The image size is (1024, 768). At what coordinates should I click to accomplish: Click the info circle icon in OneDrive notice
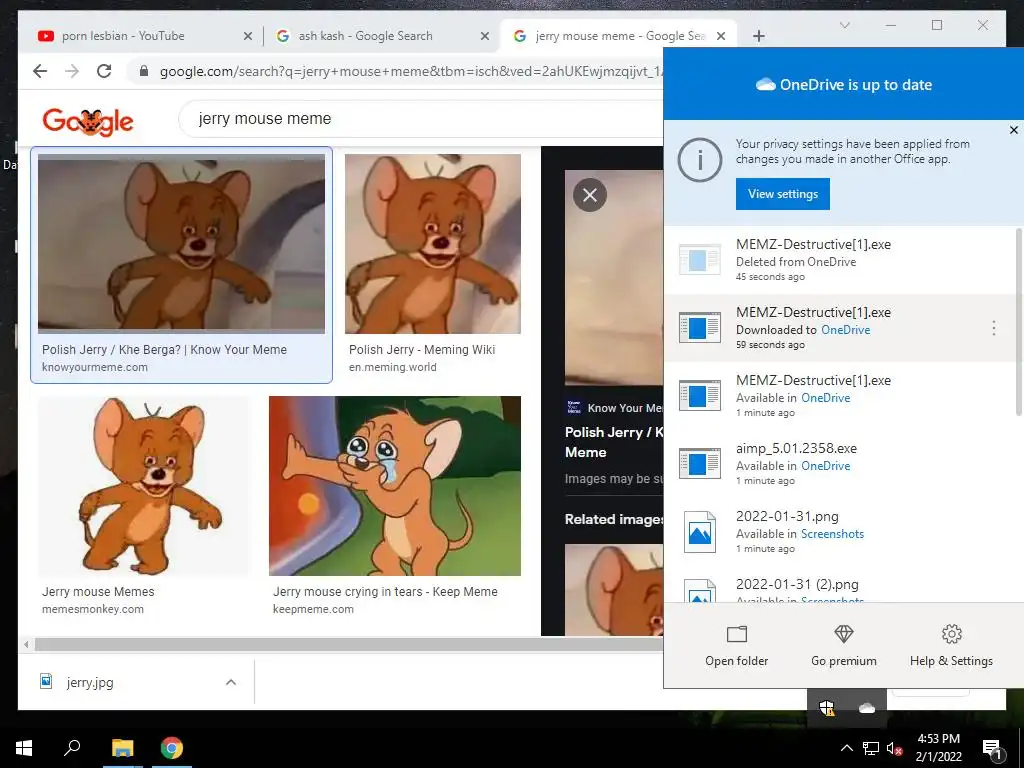coord(699,159)
